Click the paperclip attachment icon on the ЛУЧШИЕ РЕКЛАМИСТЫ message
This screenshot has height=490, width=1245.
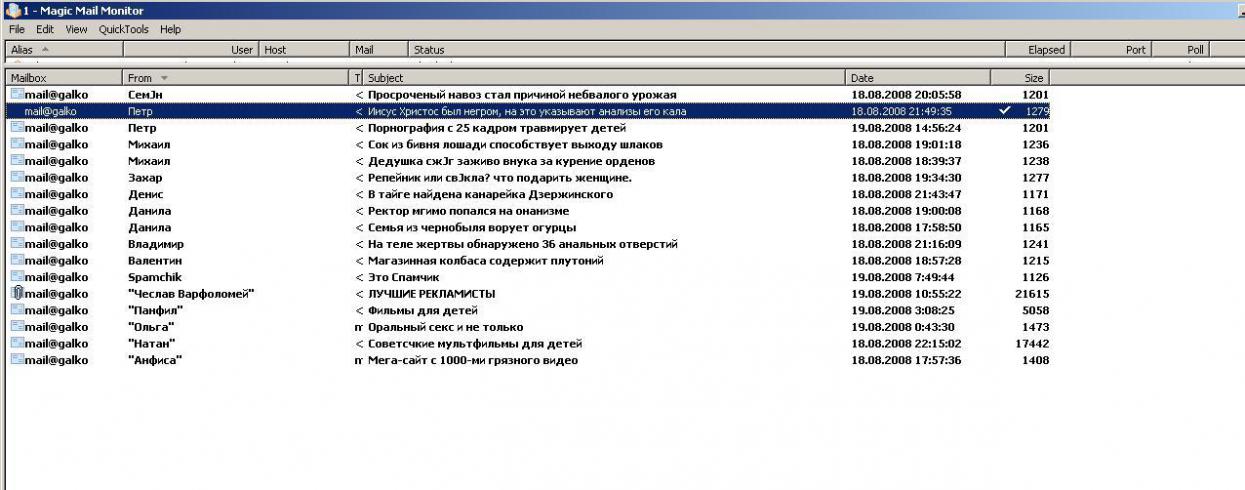click(x=16, y=294)
